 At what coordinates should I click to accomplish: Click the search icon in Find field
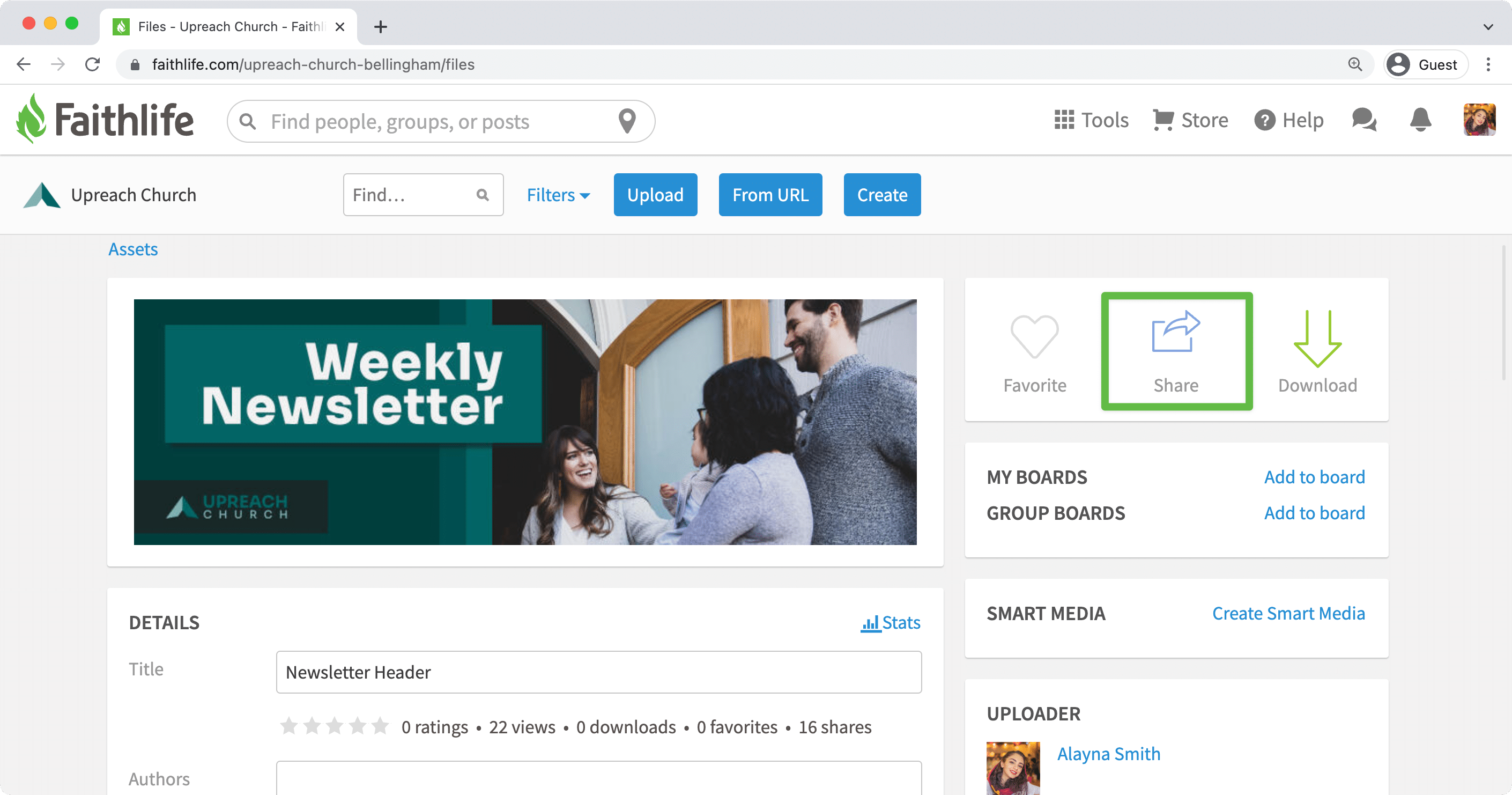point(483,195)
